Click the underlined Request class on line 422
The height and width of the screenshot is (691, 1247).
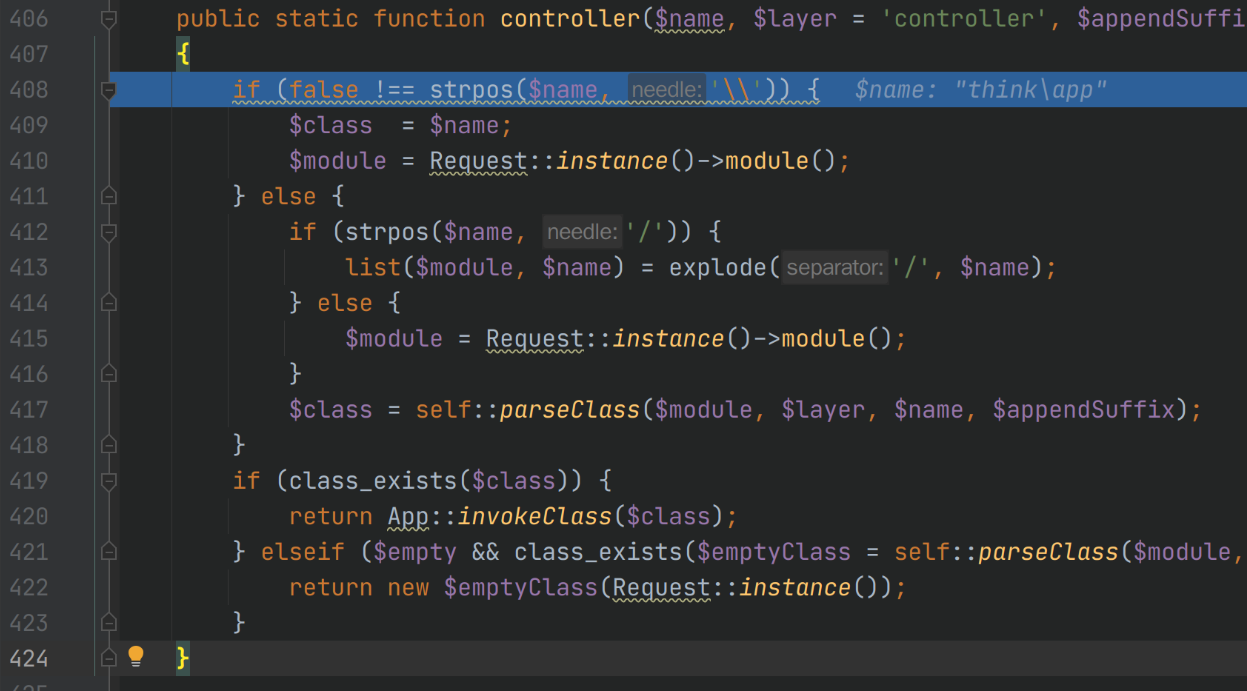pyautogui.click(x=662, y=587)
